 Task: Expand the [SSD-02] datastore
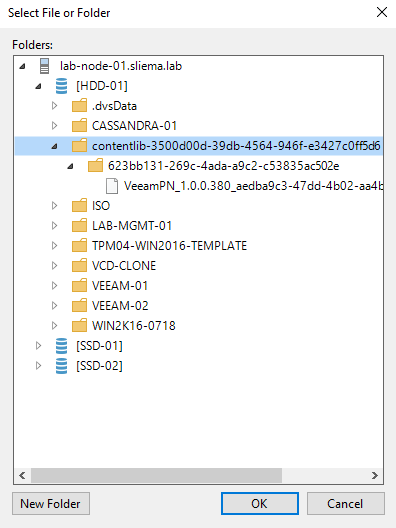(38, 366)
